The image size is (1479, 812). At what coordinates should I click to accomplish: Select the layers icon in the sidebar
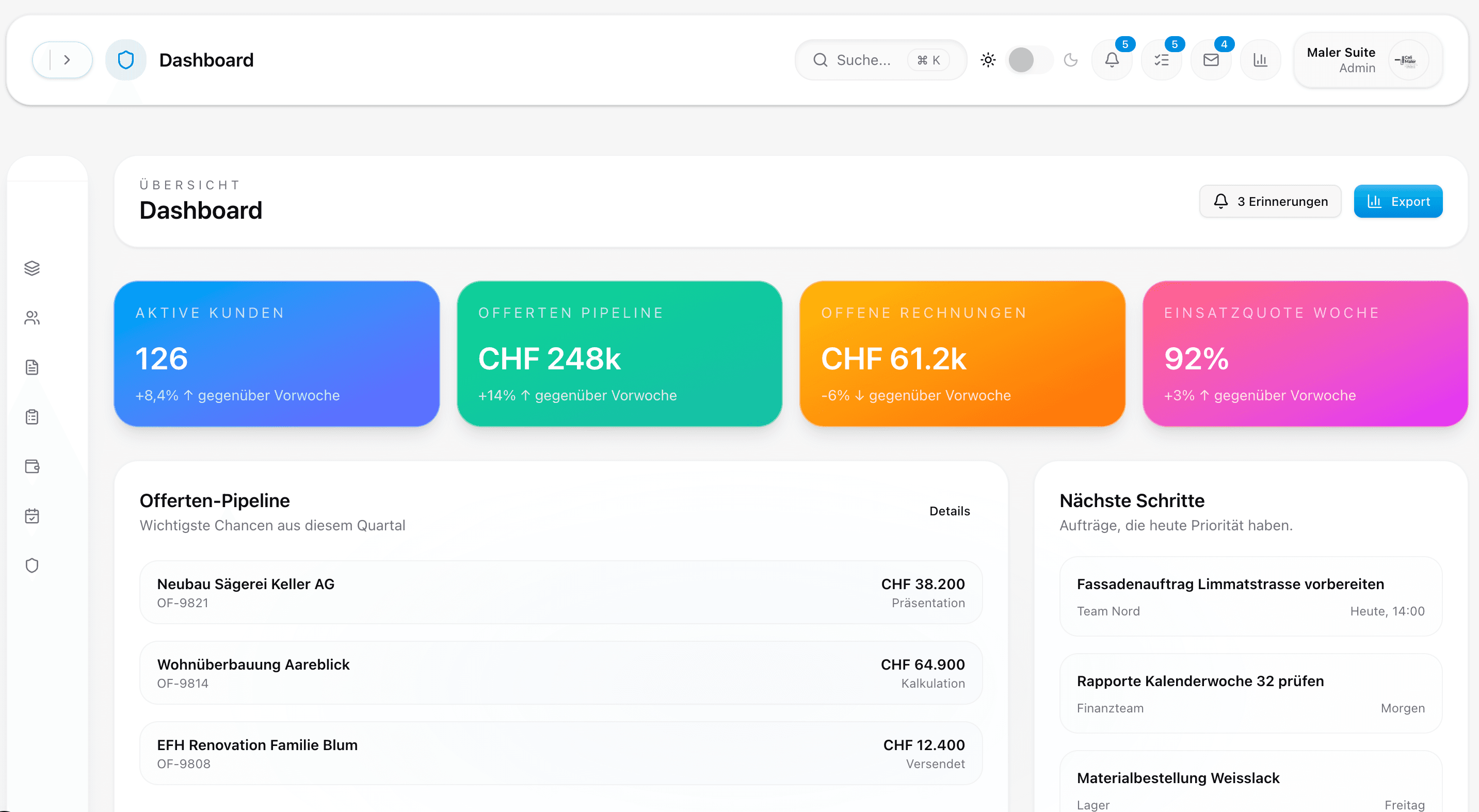coord(31,267)
